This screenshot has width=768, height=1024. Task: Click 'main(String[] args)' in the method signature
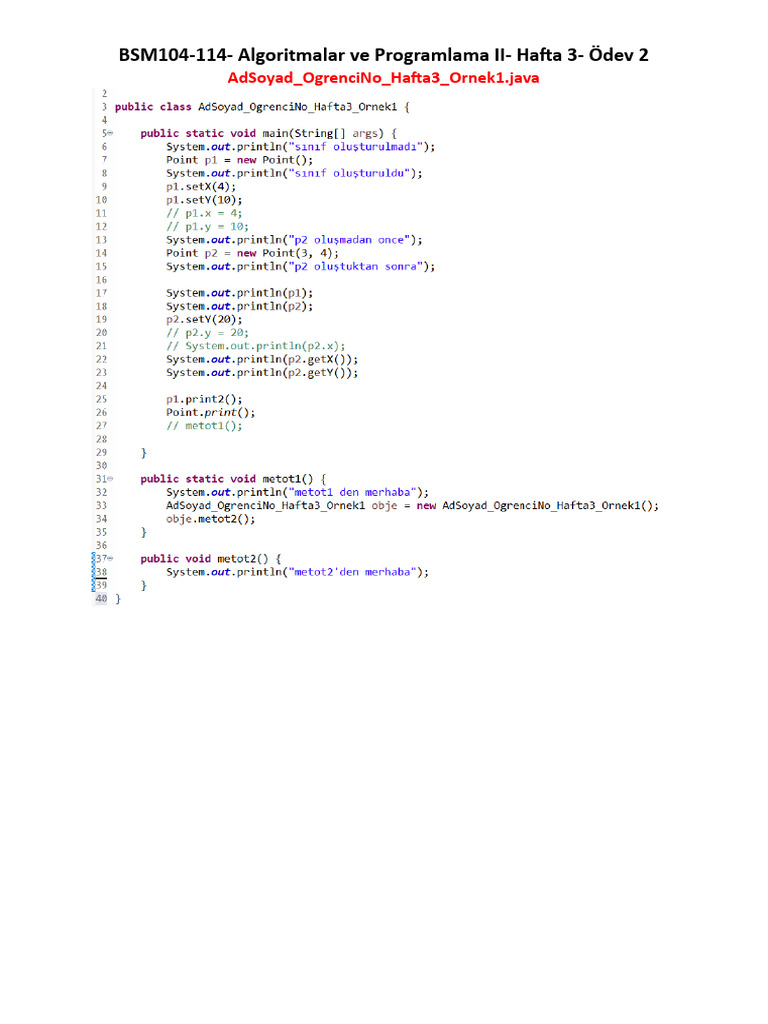[323, 133]
